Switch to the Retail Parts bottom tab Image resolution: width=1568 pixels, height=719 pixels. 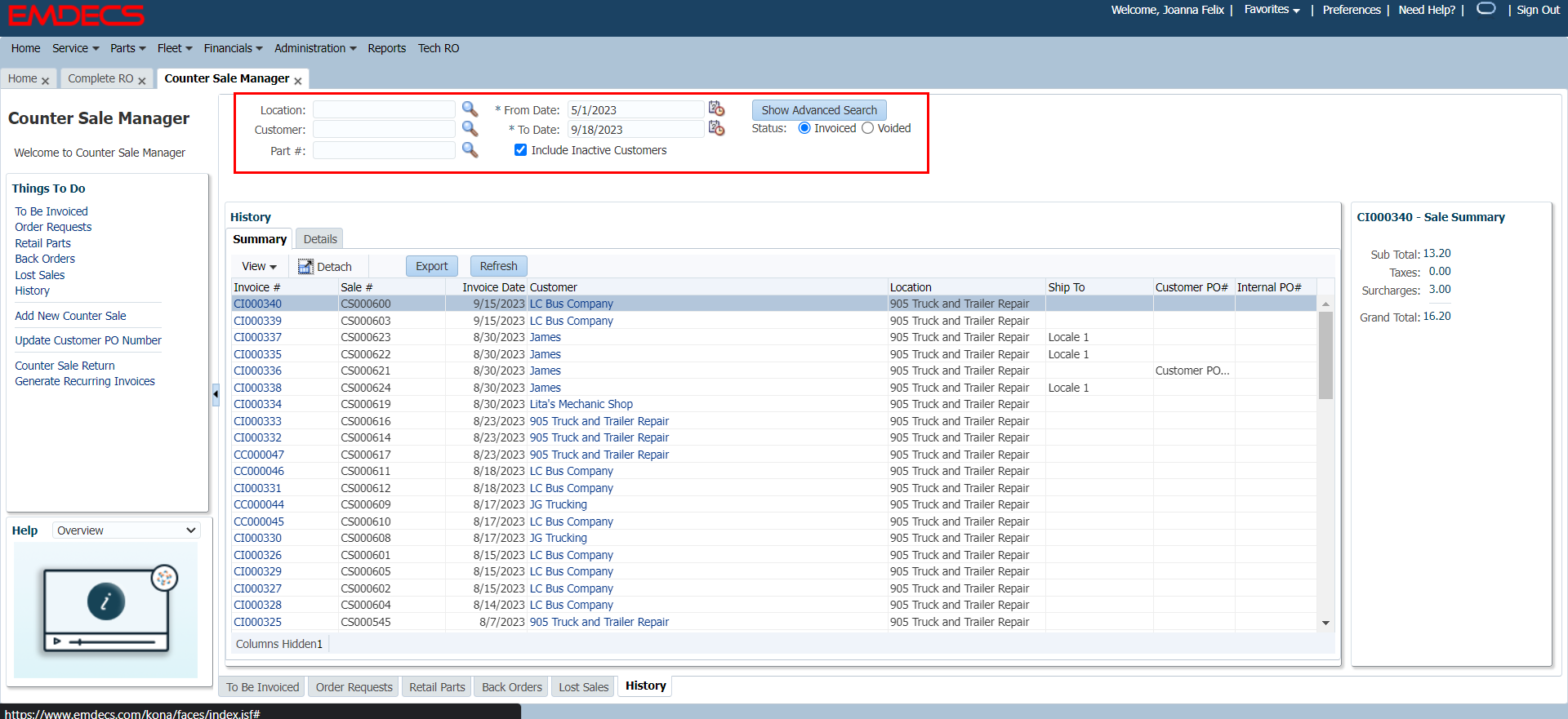[x=437, y=687]
